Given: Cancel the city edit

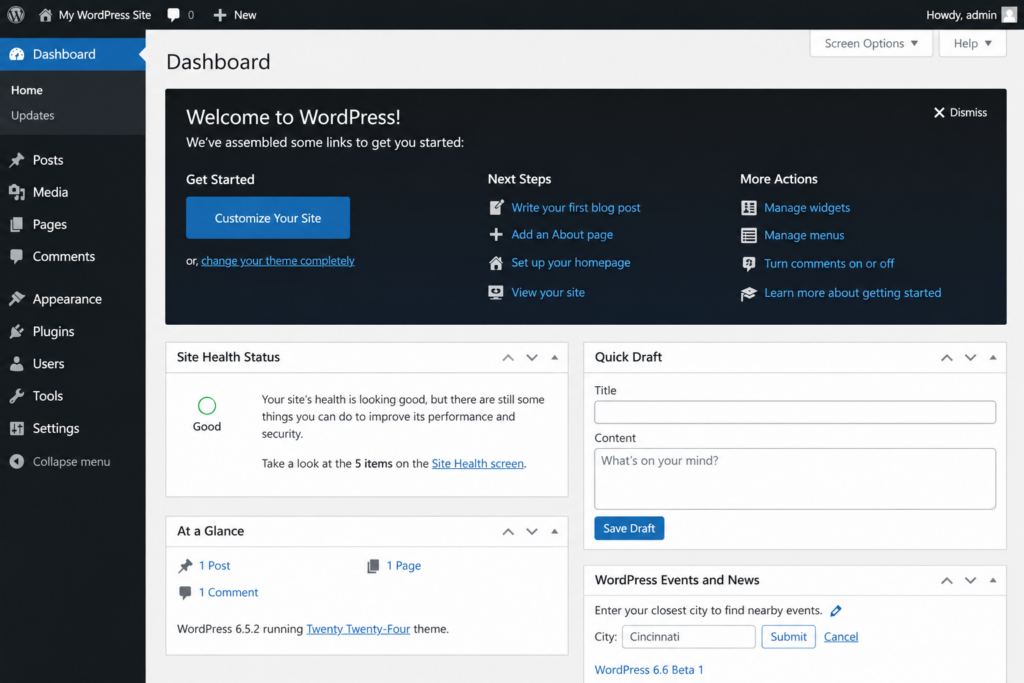Looking at the screenshot, I should [x=840, y=637].
